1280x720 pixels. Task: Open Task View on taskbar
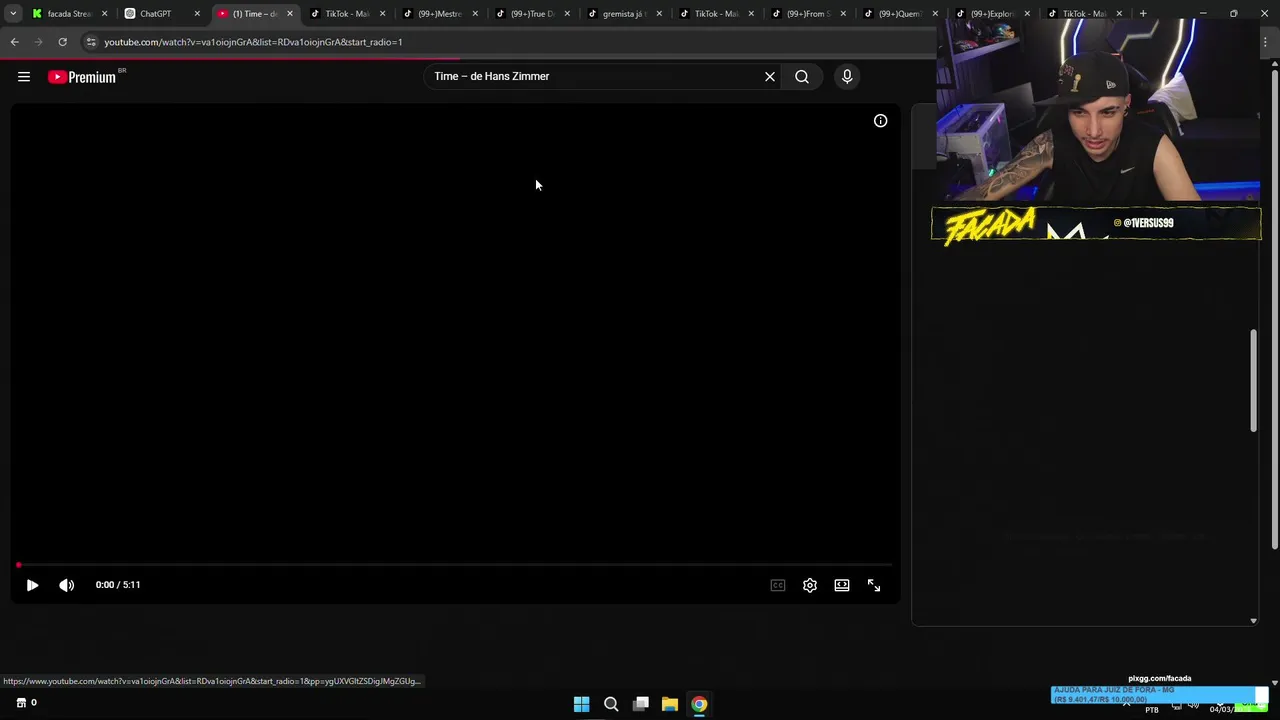[641, 704]
